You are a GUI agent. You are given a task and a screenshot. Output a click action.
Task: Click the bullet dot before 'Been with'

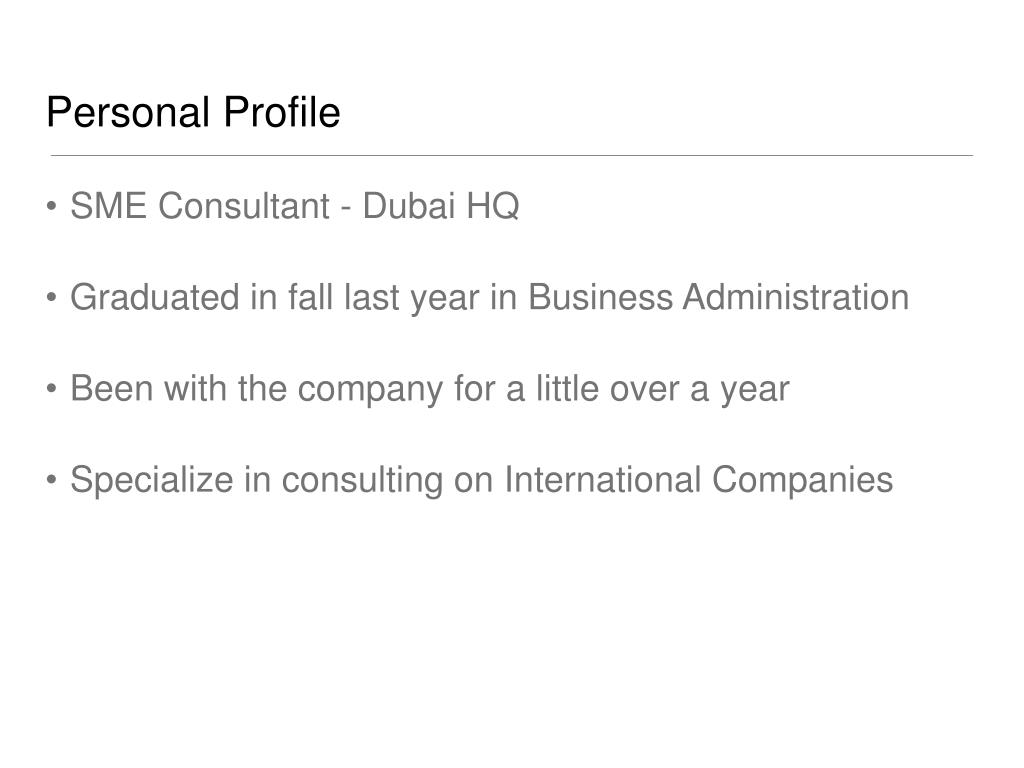tap(52, 389)
